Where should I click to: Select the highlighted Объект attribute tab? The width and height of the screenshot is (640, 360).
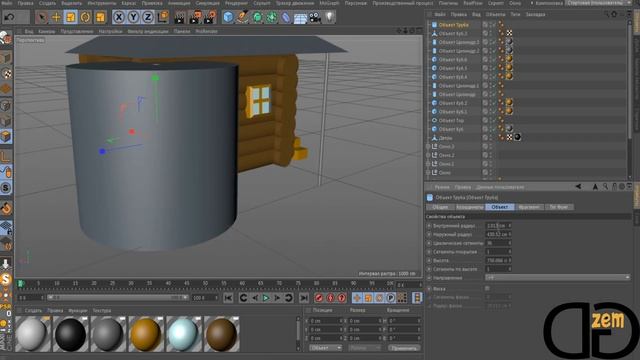coord(500,207)
